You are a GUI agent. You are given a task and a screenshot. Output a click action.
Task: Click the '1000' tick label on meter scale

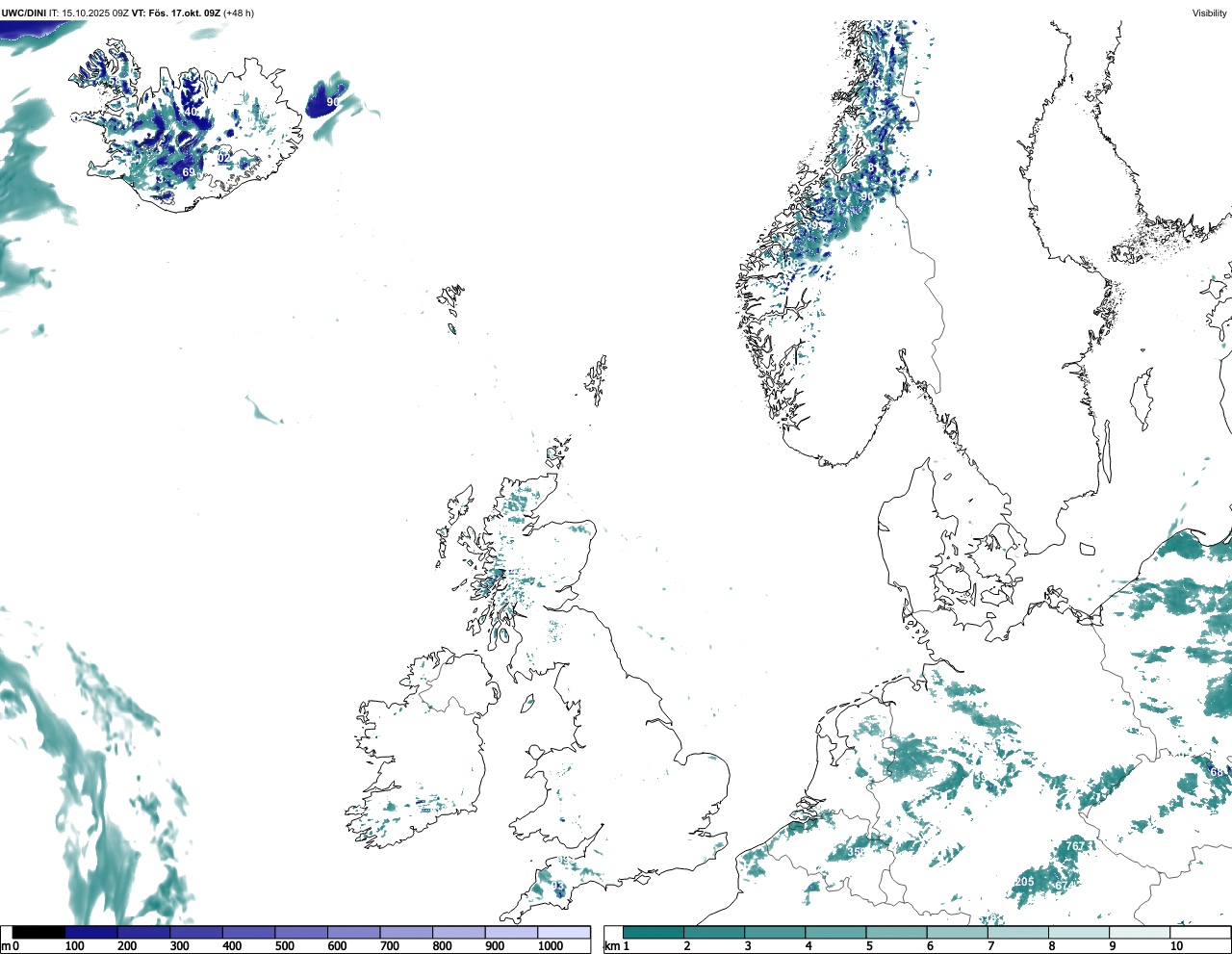(551, 946)
